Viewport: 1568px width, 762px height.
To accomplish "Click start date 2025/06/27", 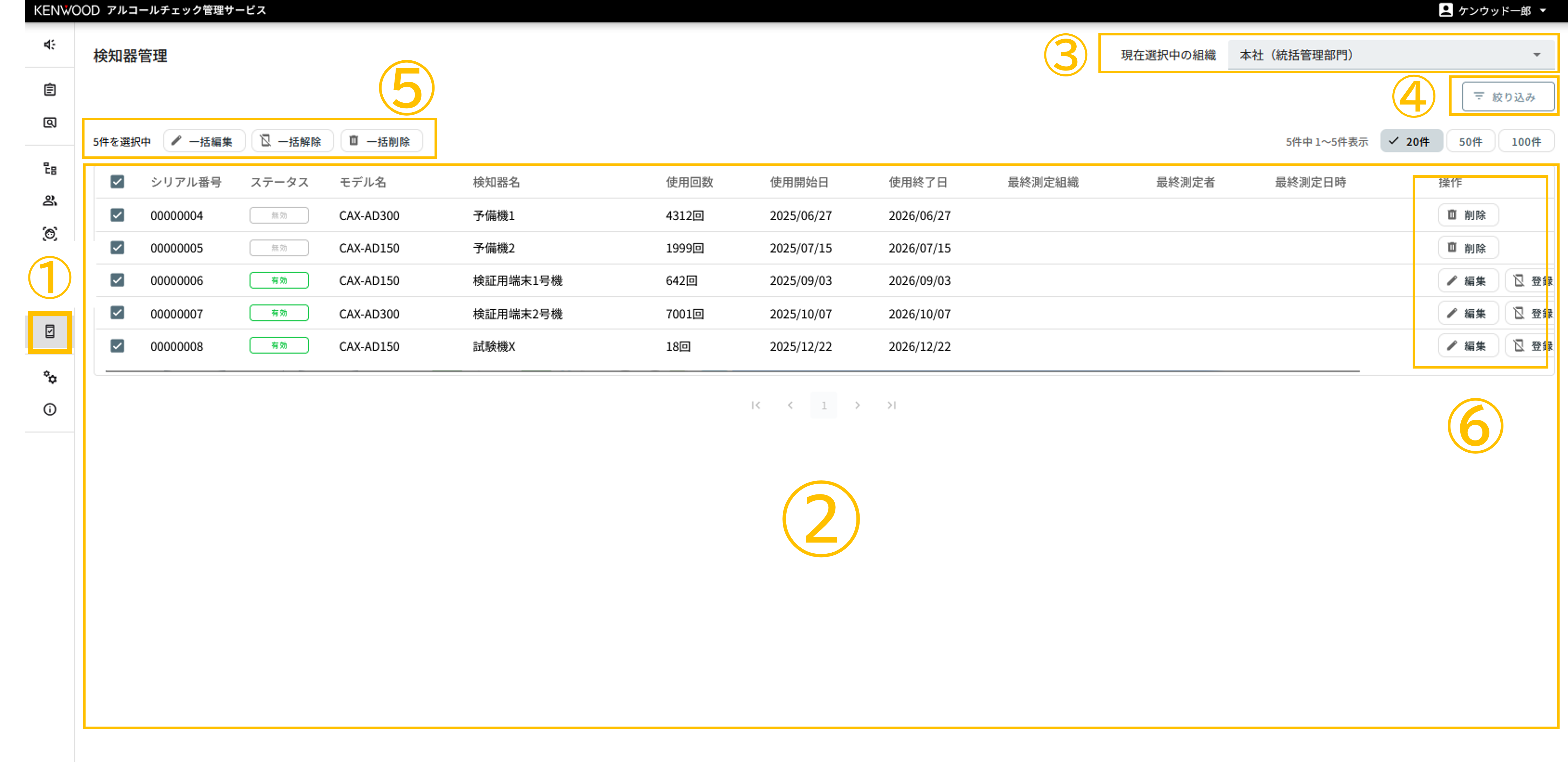I will tap(800, 215).
